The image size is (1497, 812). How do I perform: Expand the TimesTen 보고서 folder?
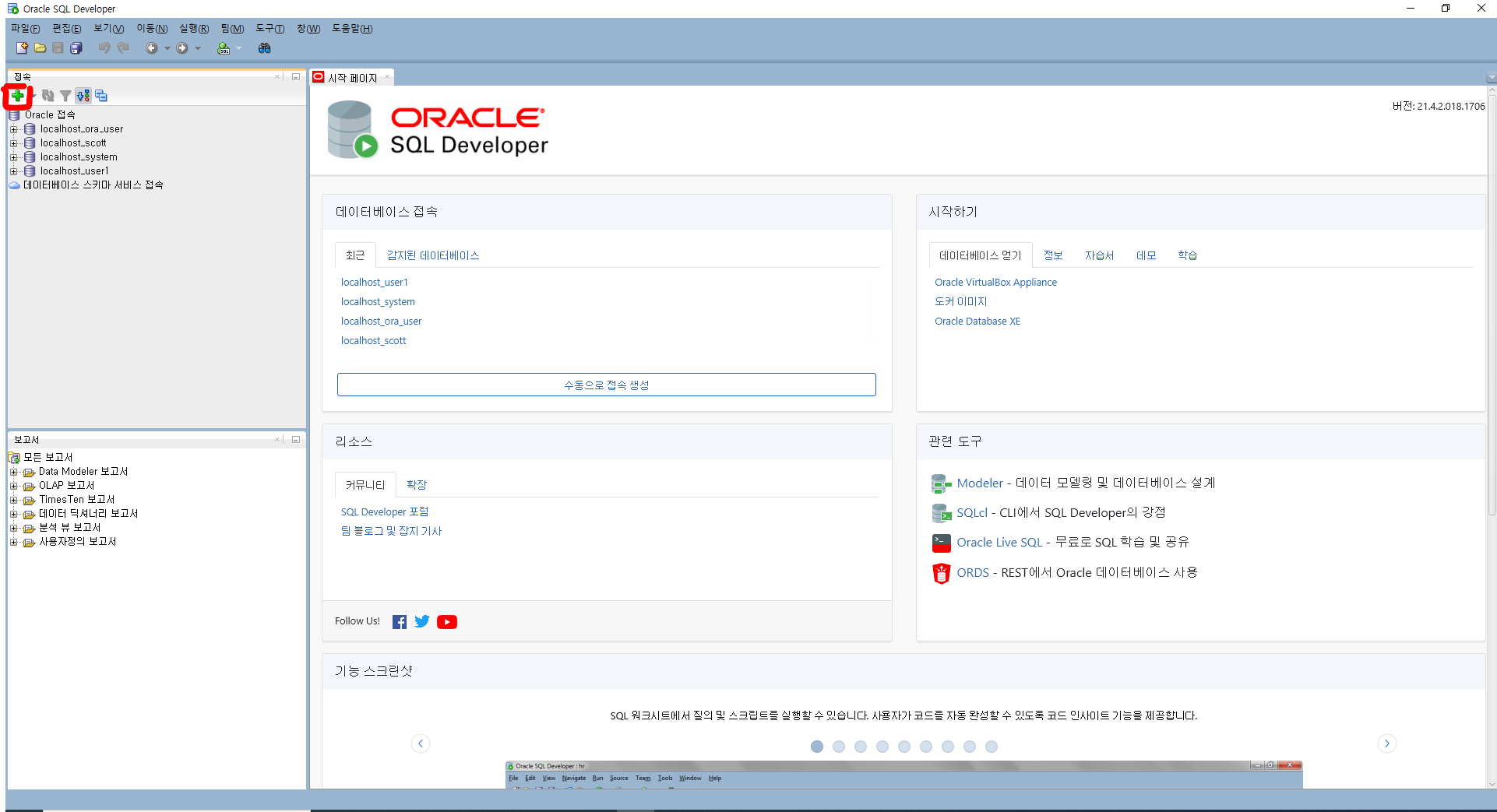click(13, 500)
